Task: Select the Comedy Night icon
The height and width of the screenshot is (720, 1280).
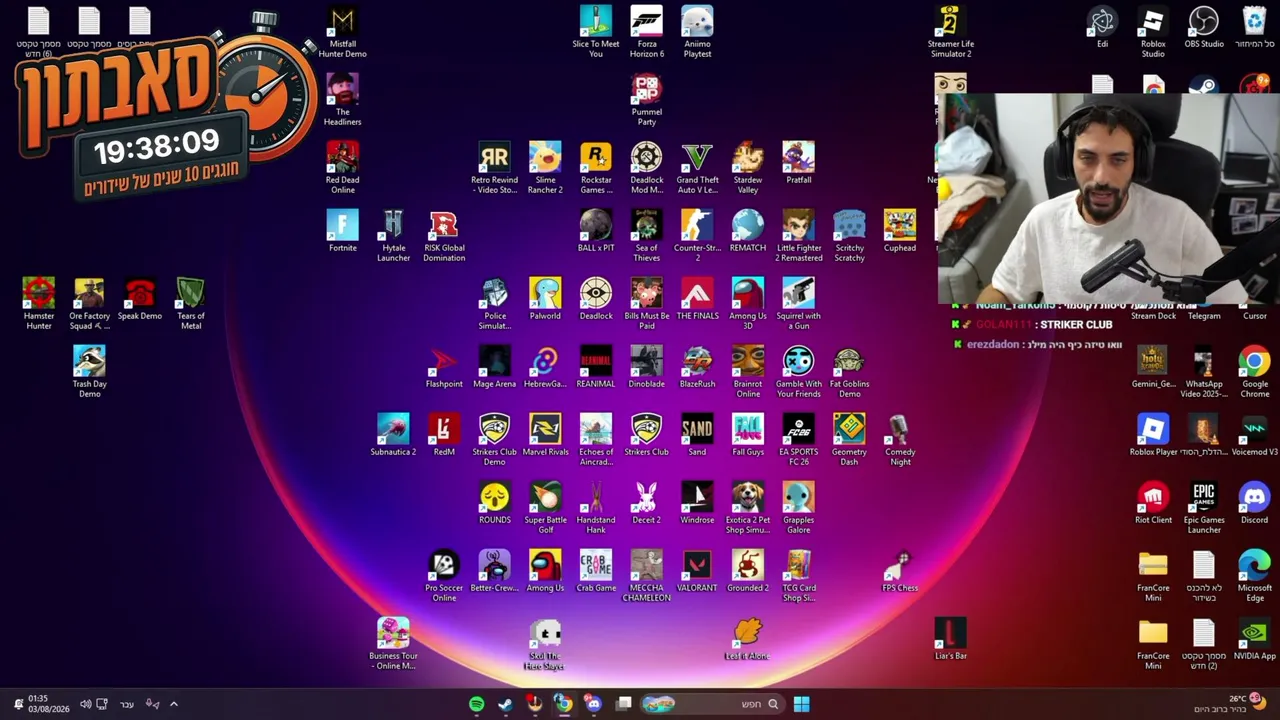Action: click(900, 440)
